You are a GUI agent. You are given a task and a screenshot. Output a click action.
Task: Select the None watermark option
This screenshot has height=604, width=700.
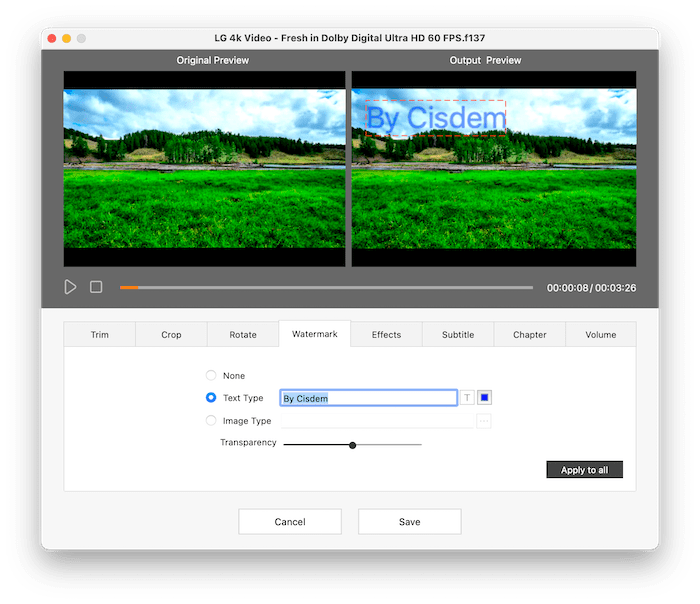pos(211,376)
